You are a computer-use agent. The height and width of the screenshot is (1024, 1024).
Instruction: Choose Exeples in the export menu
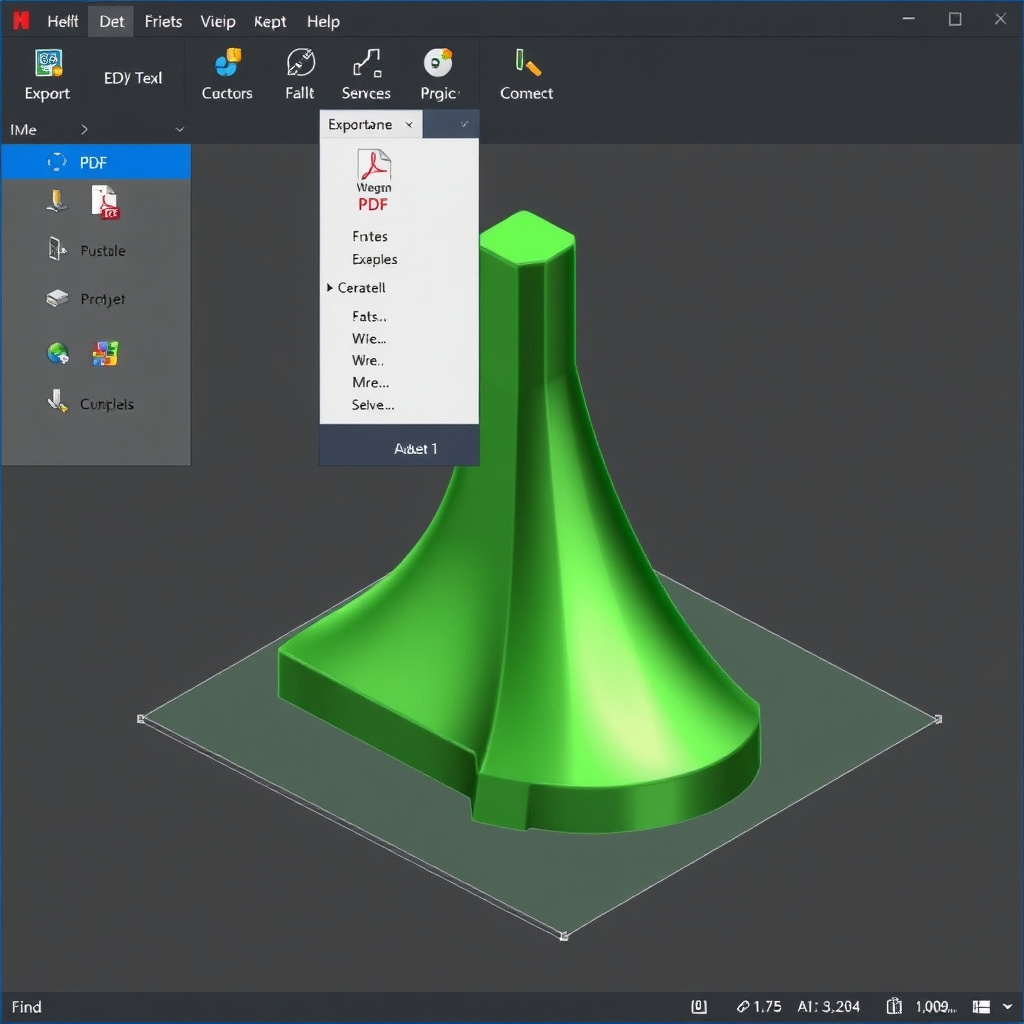coord(374,259)
